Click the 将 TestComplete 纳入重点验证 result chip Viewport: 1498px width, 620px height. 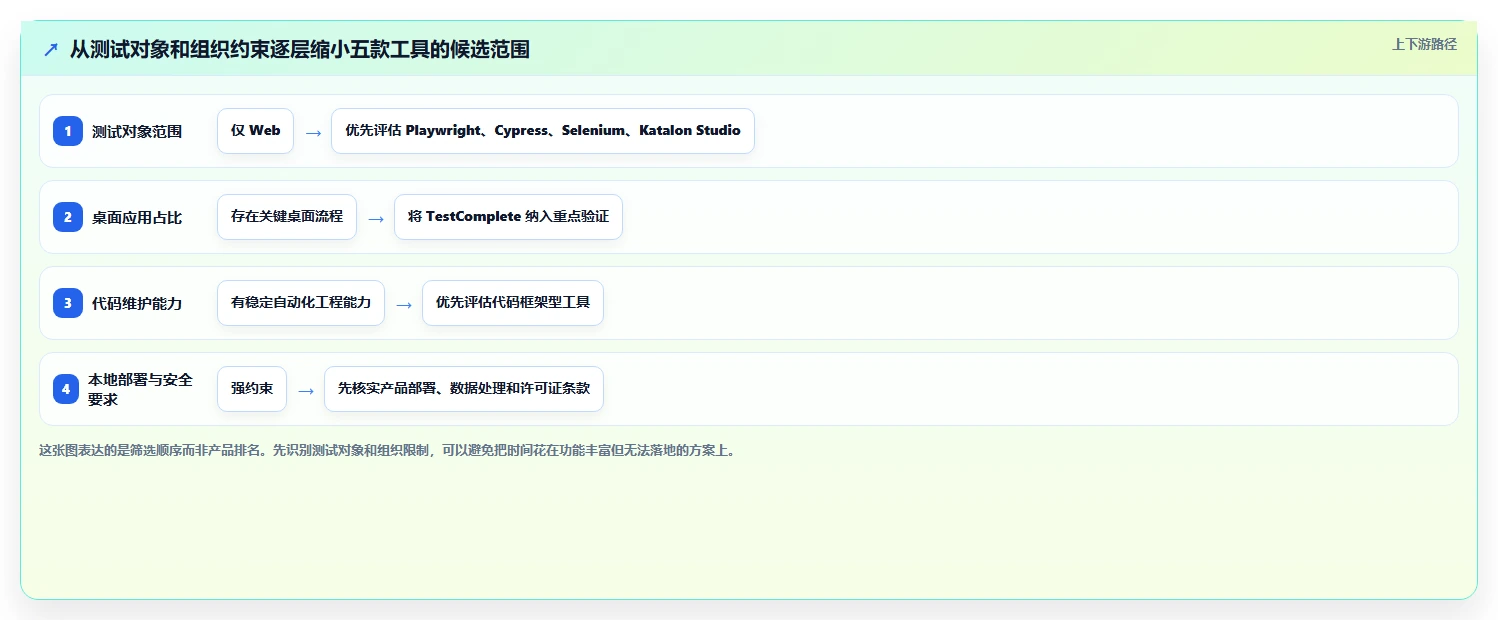(508, 217)
